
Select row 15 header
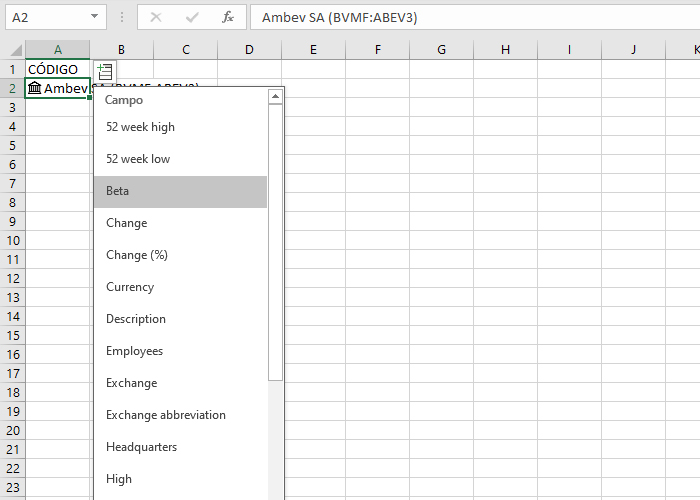click(x=12, y=336)
